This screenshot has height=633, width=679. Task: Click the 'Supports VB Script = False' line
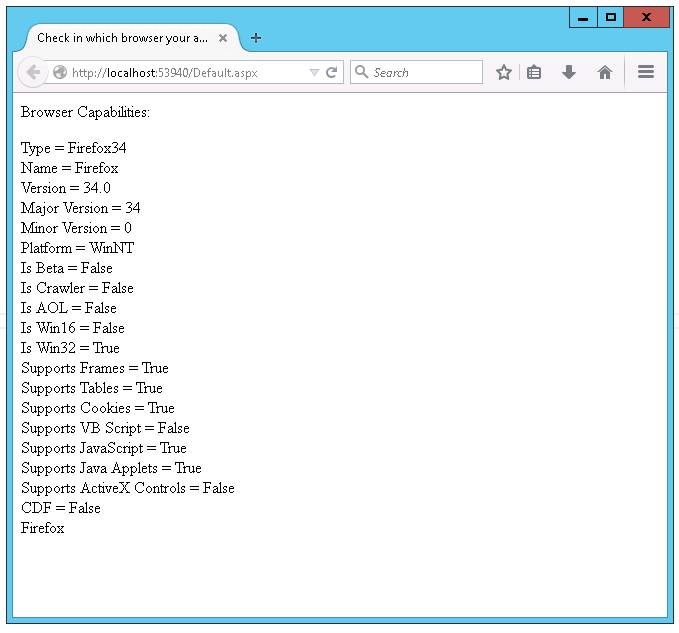coord(105,429)
